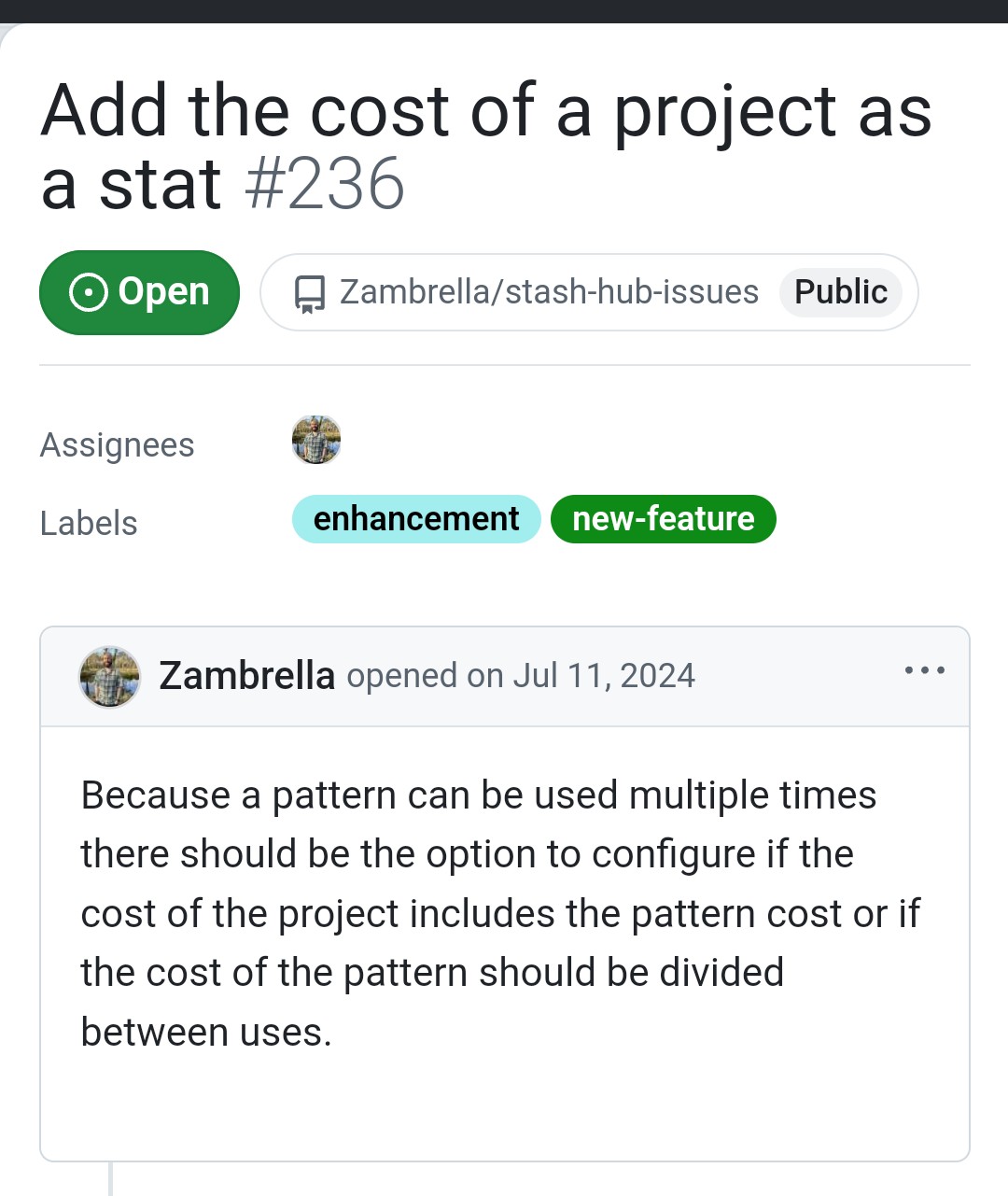1008x1196 pixels.
Task: Open the three-dot comment options menu
Action: pos(925,670)
